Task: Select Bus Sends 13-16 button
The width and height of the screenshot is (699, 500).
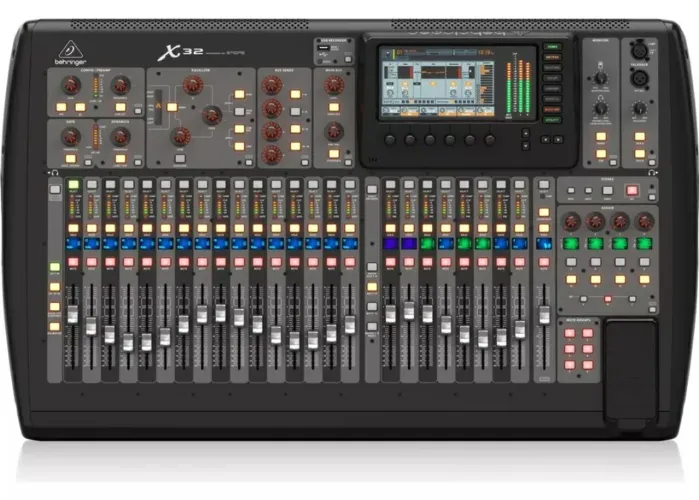Action: tap(295, 146)
